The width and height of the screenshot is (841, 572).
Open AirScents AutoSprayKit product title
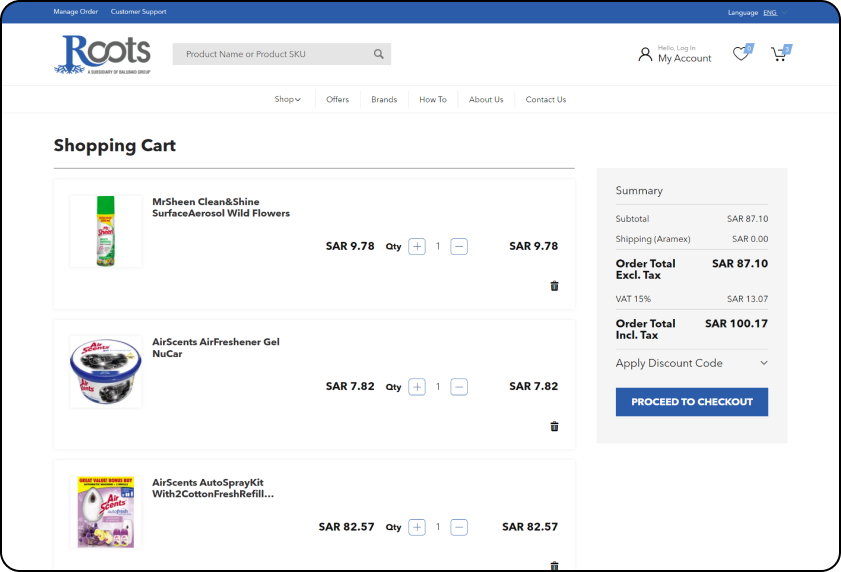click(213, 488)
